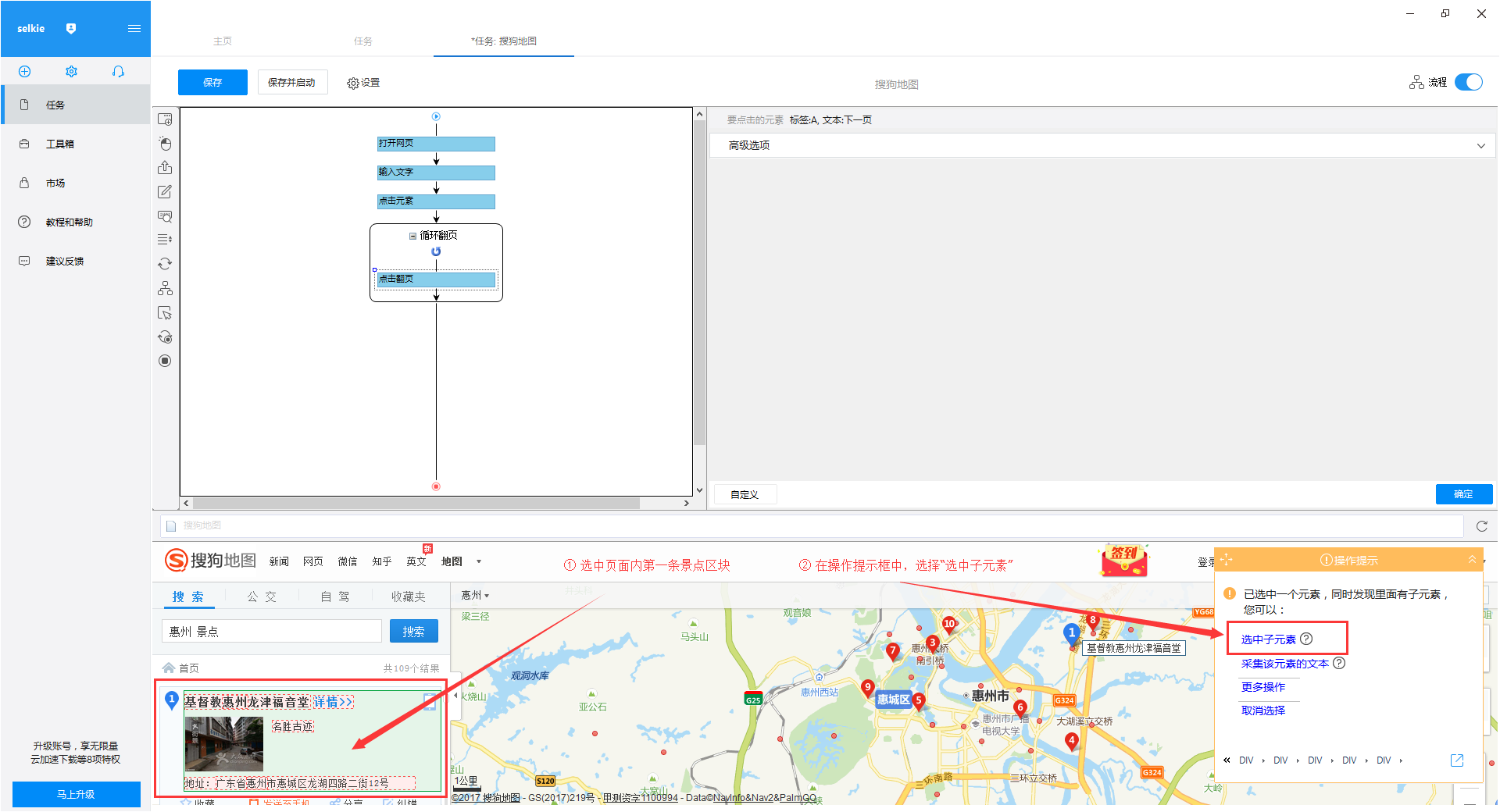Open 建议反馈 in the sidebar

click(76, 261)
